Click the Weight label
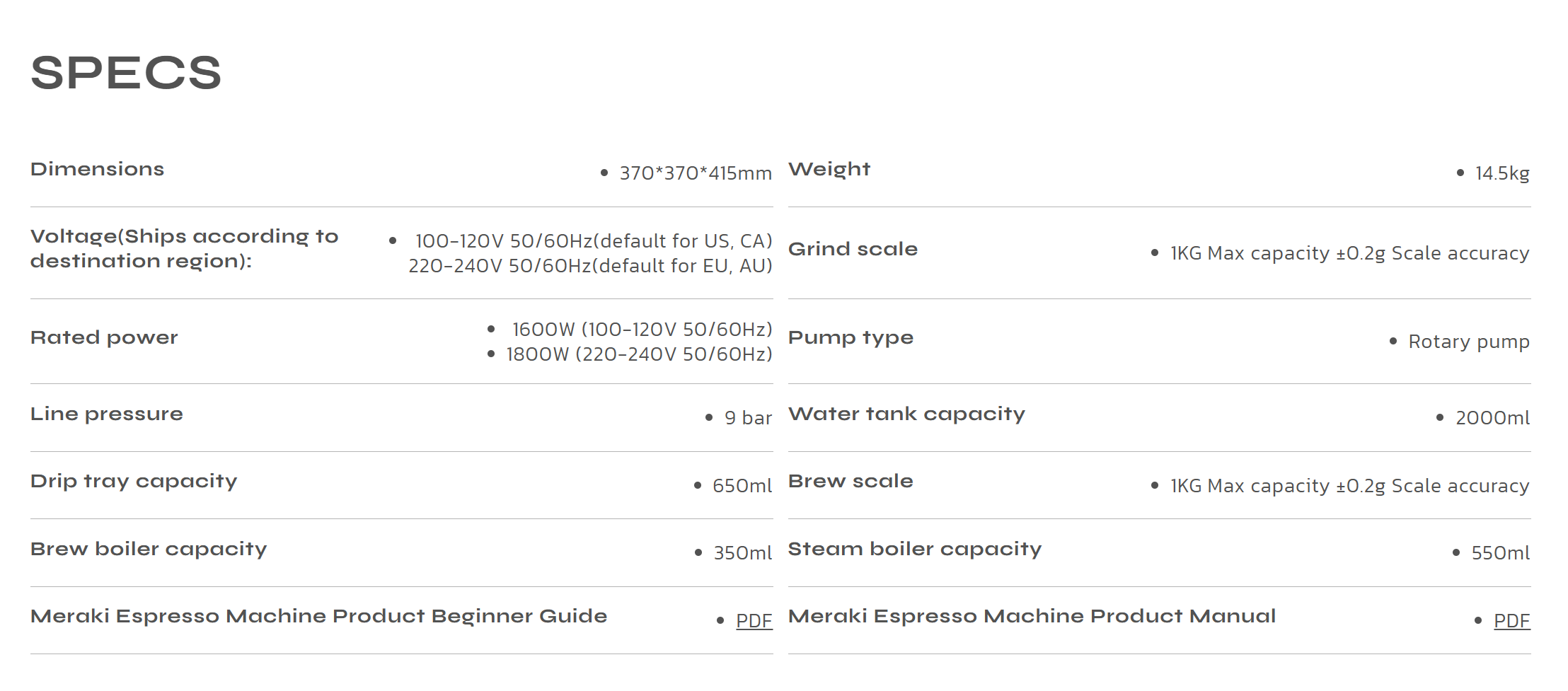Screen dimensions: 1568x691 (829, 169)
